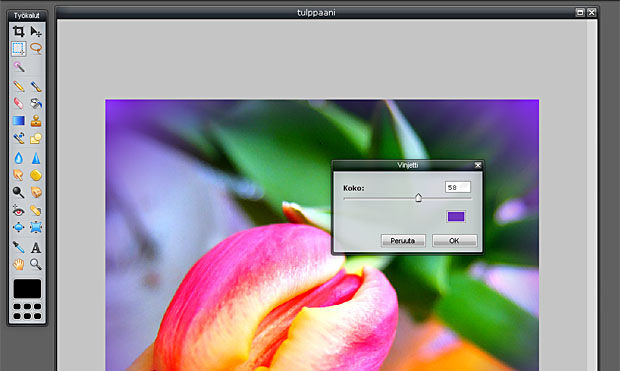Select the Bloat tool
Screen dimensions: 620x371
(x=18, y=227)
